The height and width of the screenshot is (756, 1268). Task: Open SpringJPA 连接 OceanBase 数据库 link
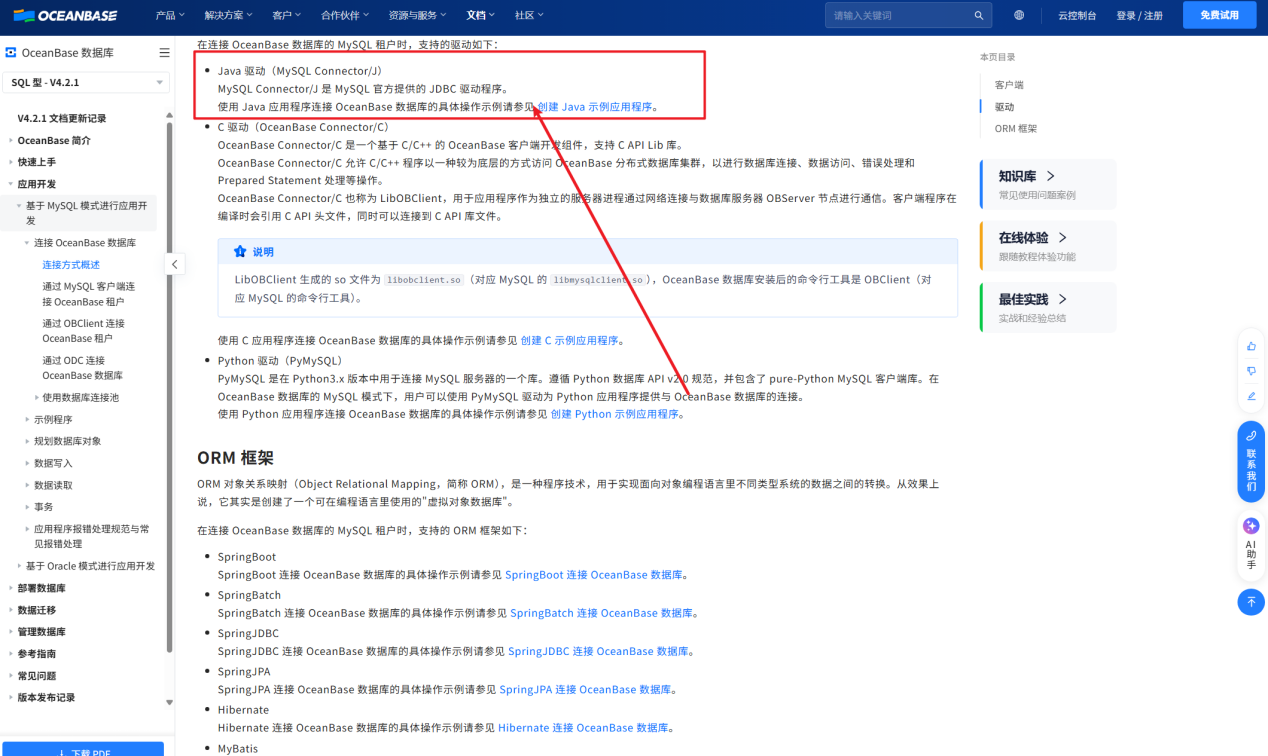(585, 690)
